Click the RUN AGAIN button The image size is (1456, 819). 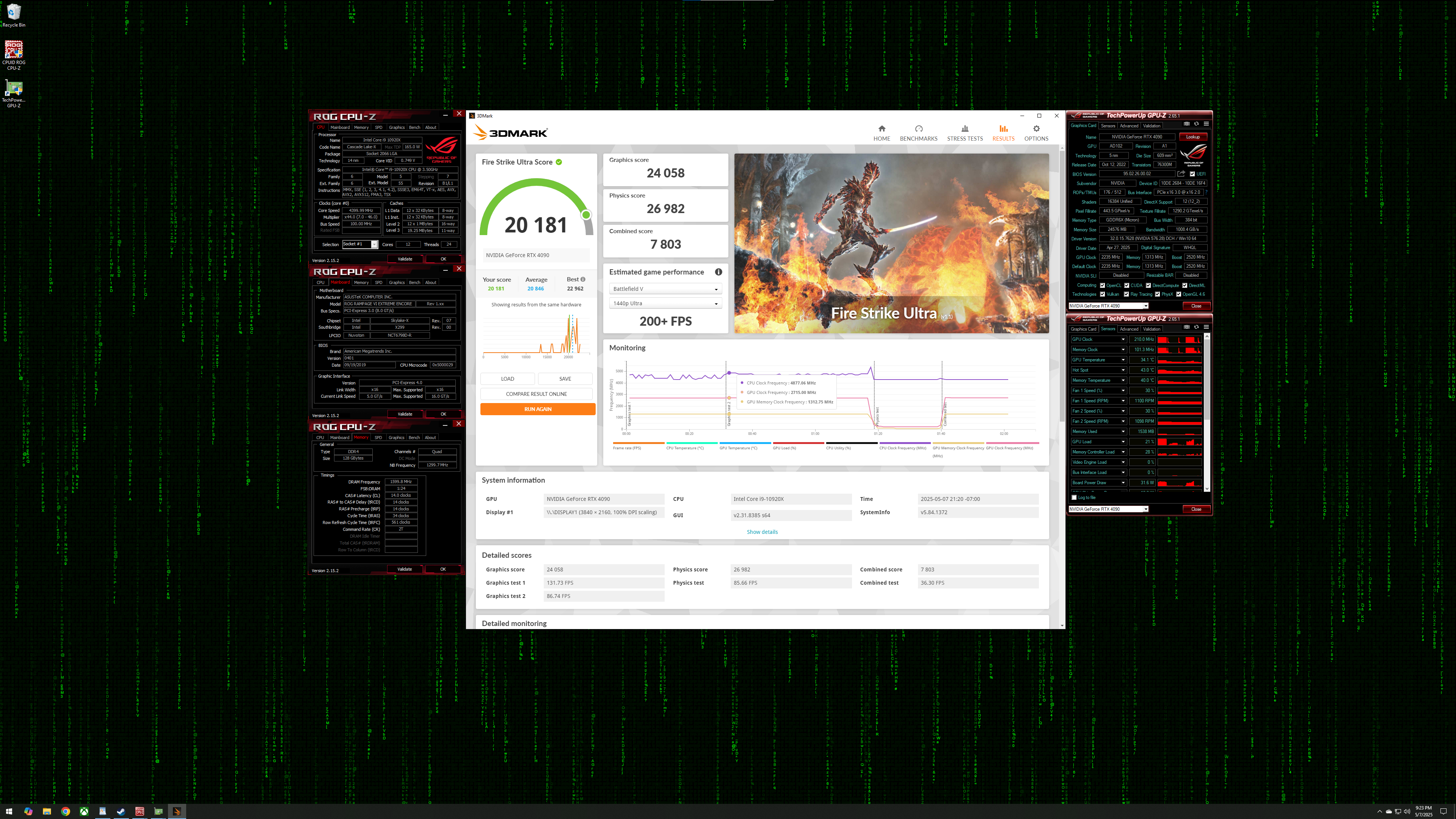pos(538,409)
